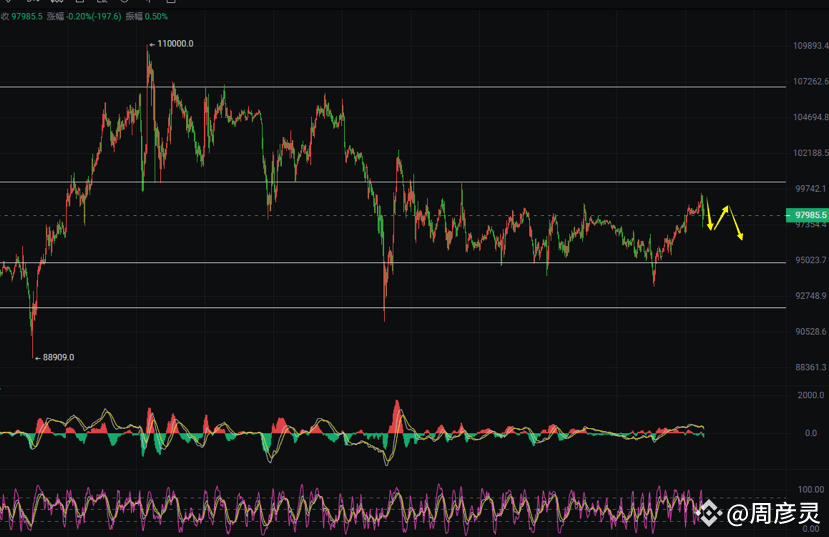
Task: Select the top horizontal line near 107262.6
Action: pyautogui.click(x=393, y=87)
